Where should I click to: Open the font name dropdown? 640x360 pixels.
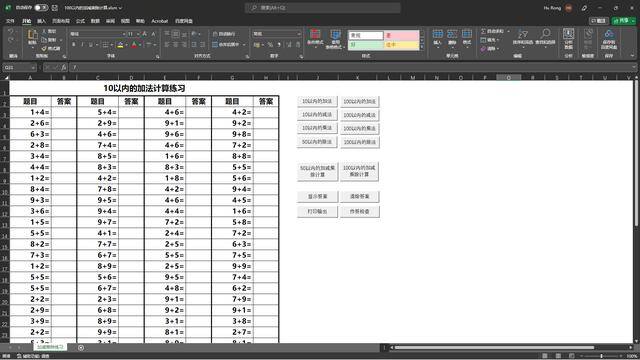pos(124,34)
